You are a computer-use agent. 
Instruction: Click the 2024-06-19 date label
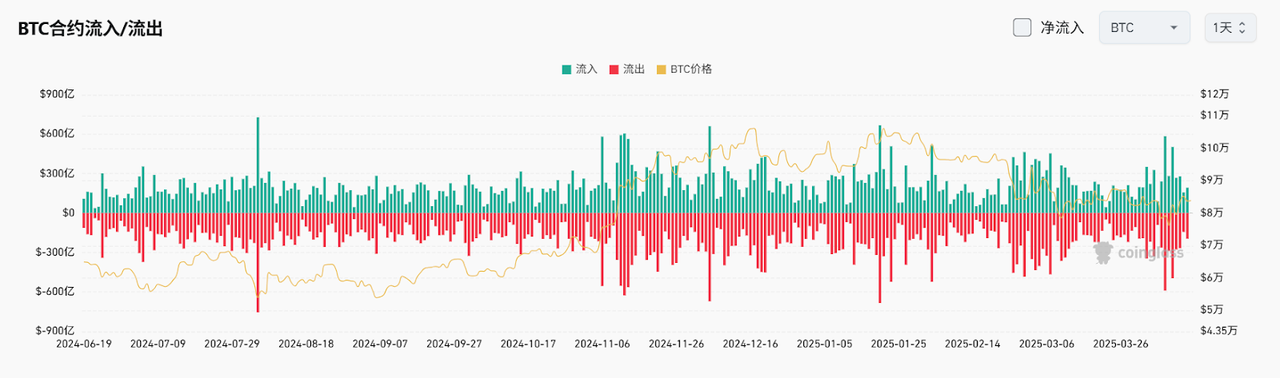[83, 343]
